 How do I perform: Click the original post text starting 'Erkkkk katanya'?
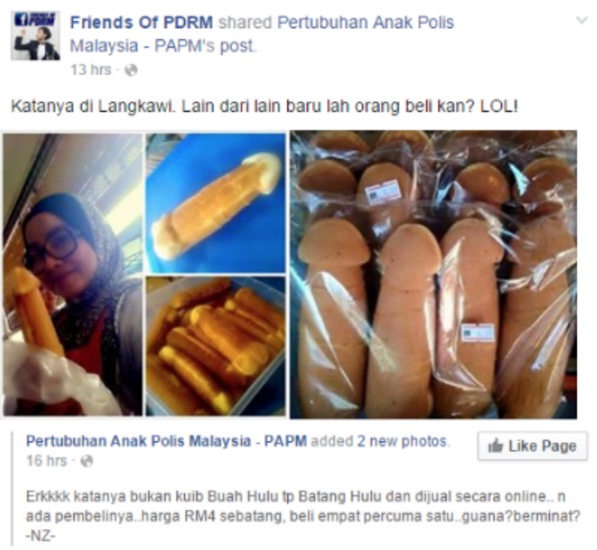303,517
